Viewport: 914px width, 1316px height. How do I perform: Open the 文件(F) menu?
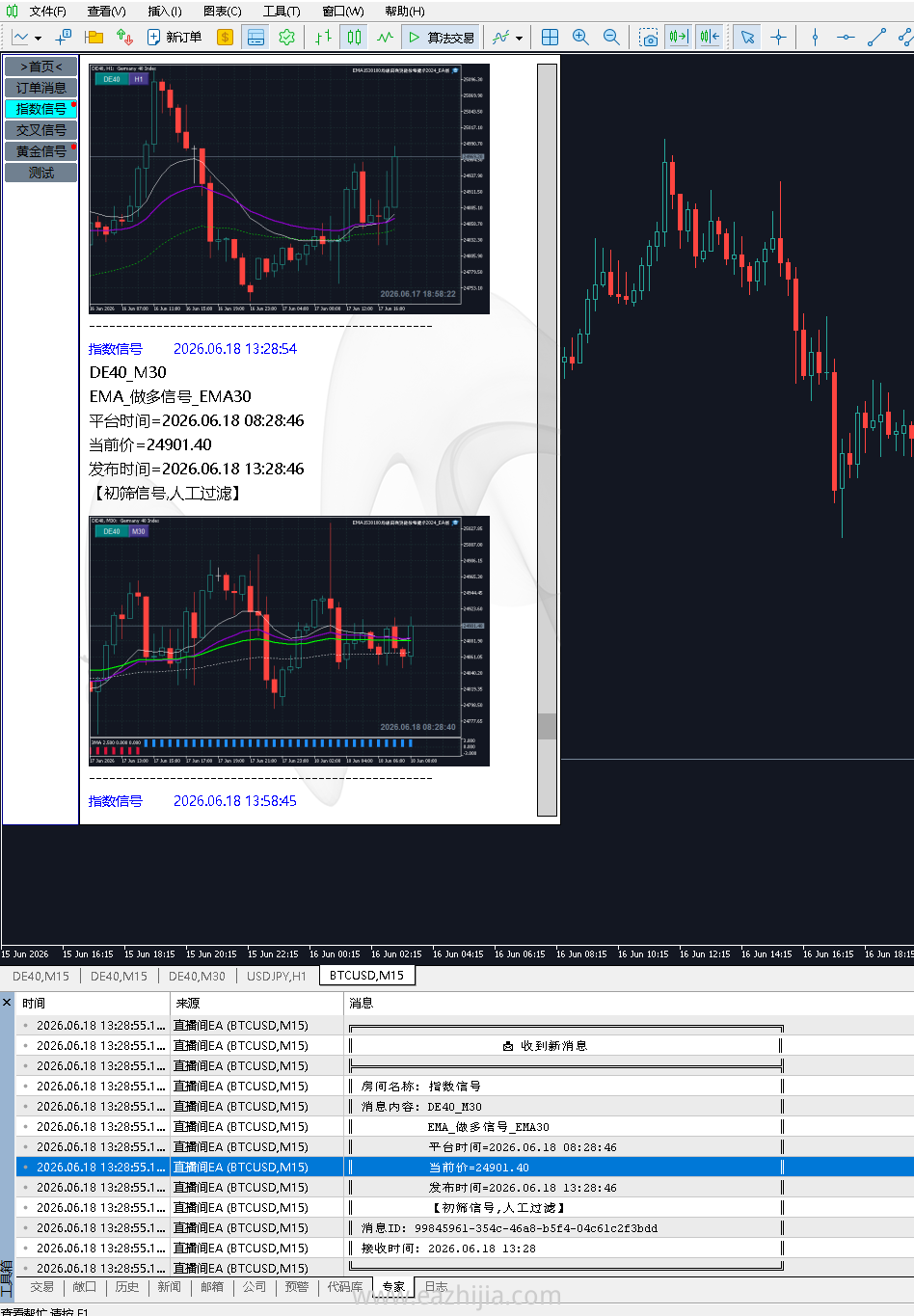[x=48, y=11]
